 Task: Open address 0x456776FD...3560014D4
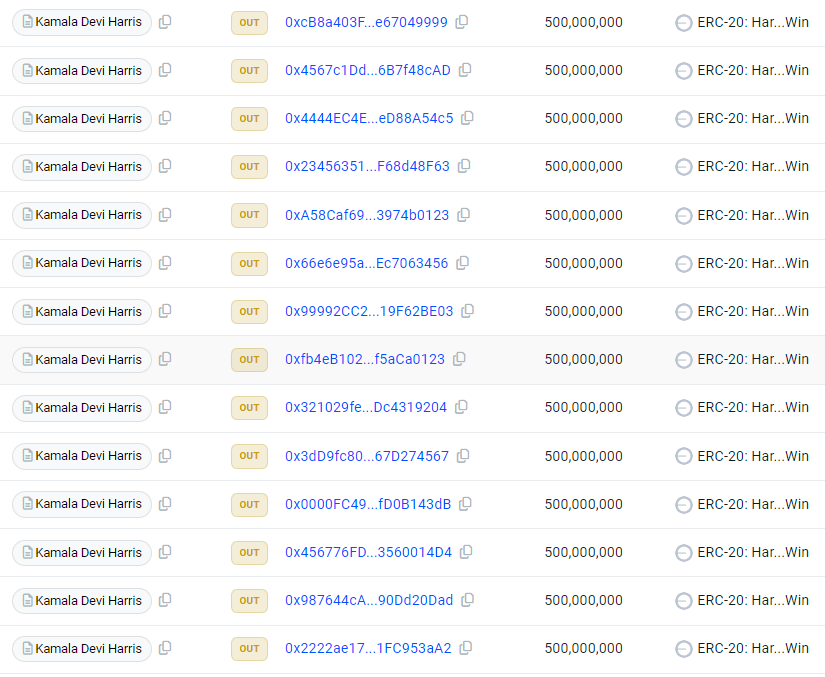pyautogui.click(x=368, y=552)
